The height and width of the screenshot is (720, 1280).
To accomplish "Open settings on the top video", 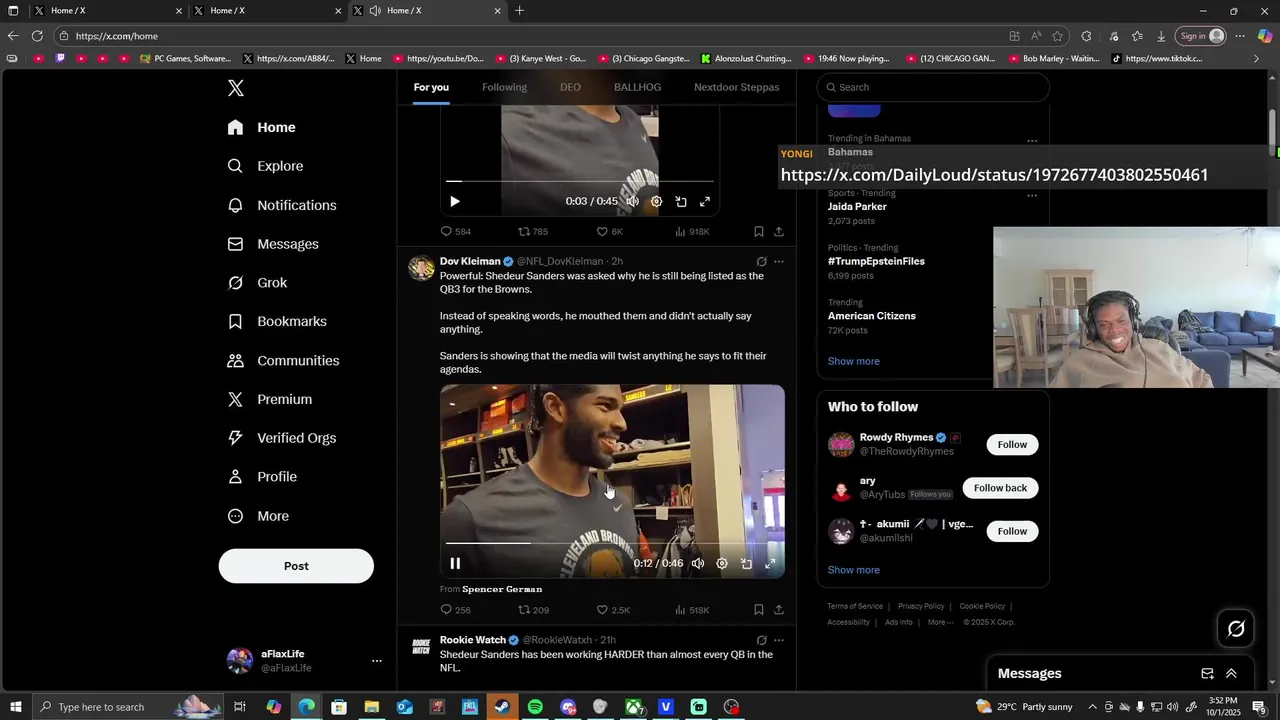I will tap(656, 201).
